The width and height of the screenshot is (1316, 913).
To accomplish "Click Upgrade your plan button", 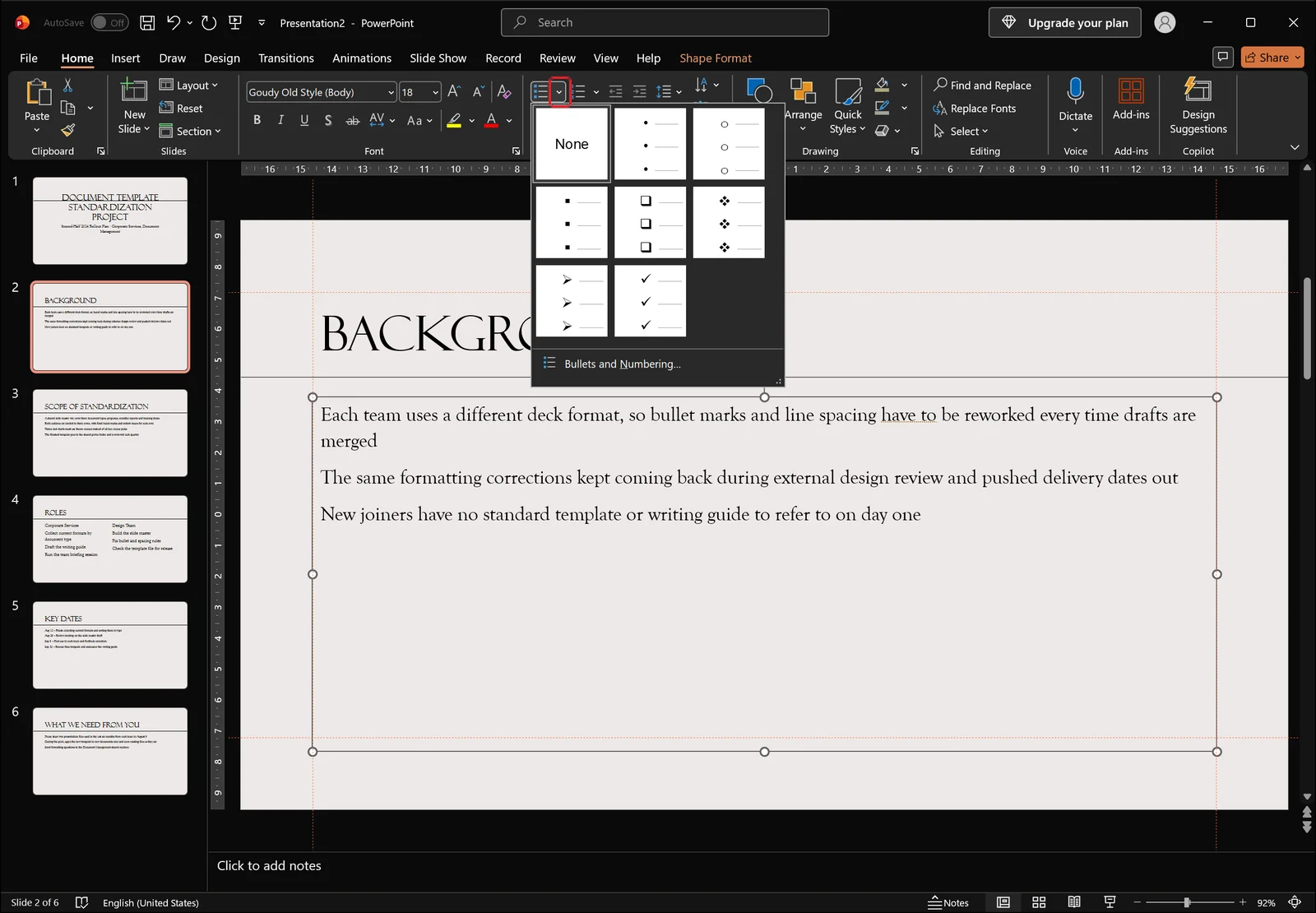I will (1065, 23).
